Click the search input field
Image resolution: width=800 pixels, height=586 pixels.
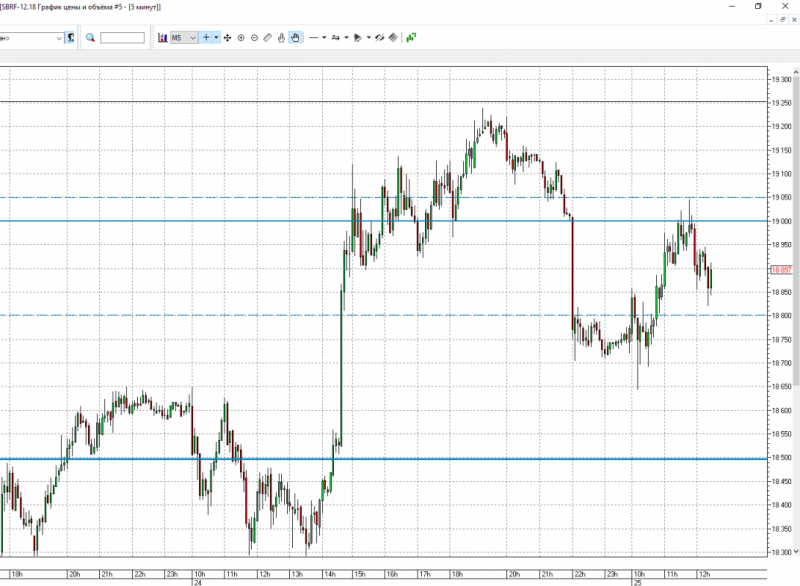click(x=122, y=38)
